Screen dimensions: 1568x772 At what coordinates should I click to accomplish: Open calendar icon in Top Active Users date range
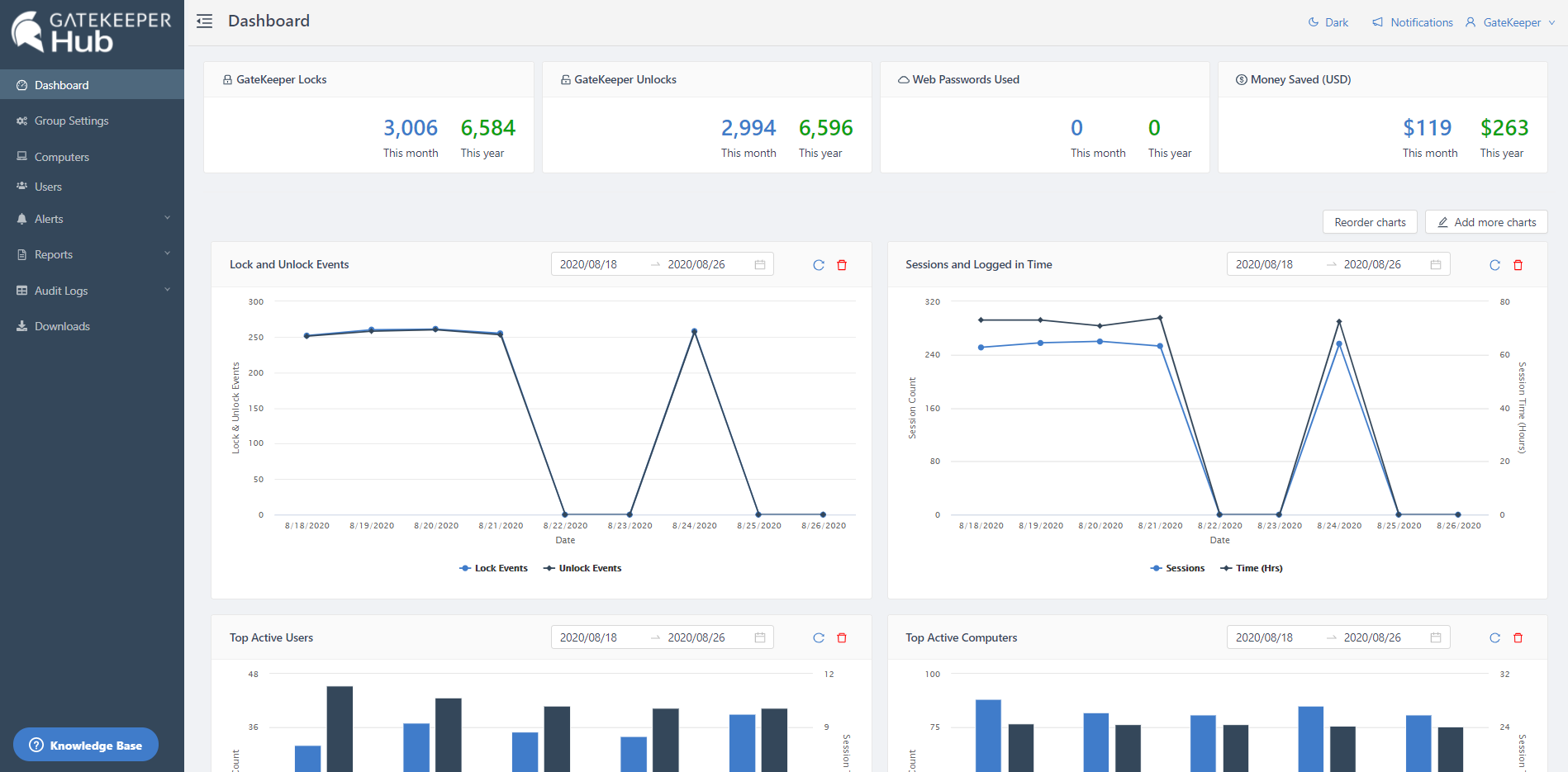pos(760,637)
